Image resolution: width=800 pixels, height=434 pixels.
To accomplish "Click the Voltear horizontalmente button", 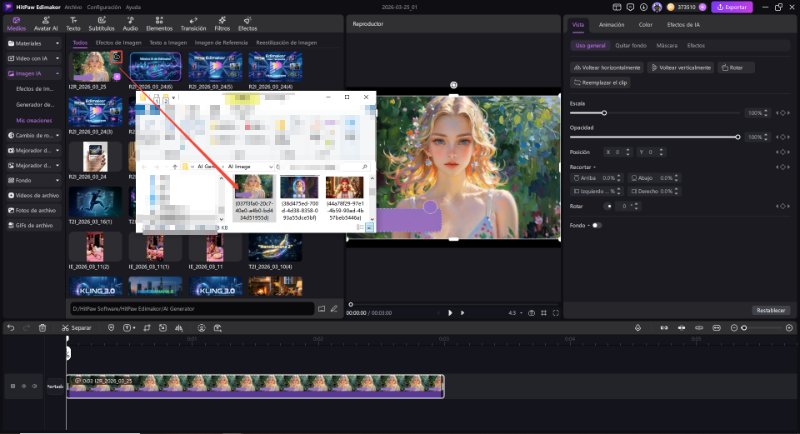I will tap(606, 67).
